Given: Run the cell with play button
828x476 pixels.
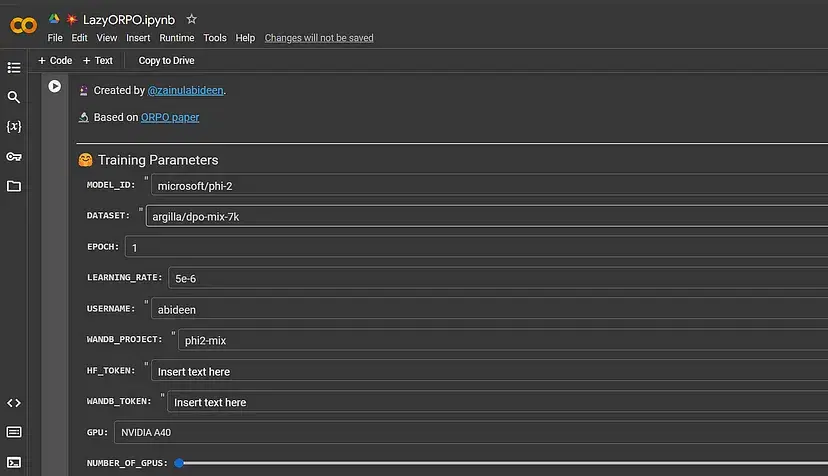Looking at the screenshot, I should click(x=55, y=87).
